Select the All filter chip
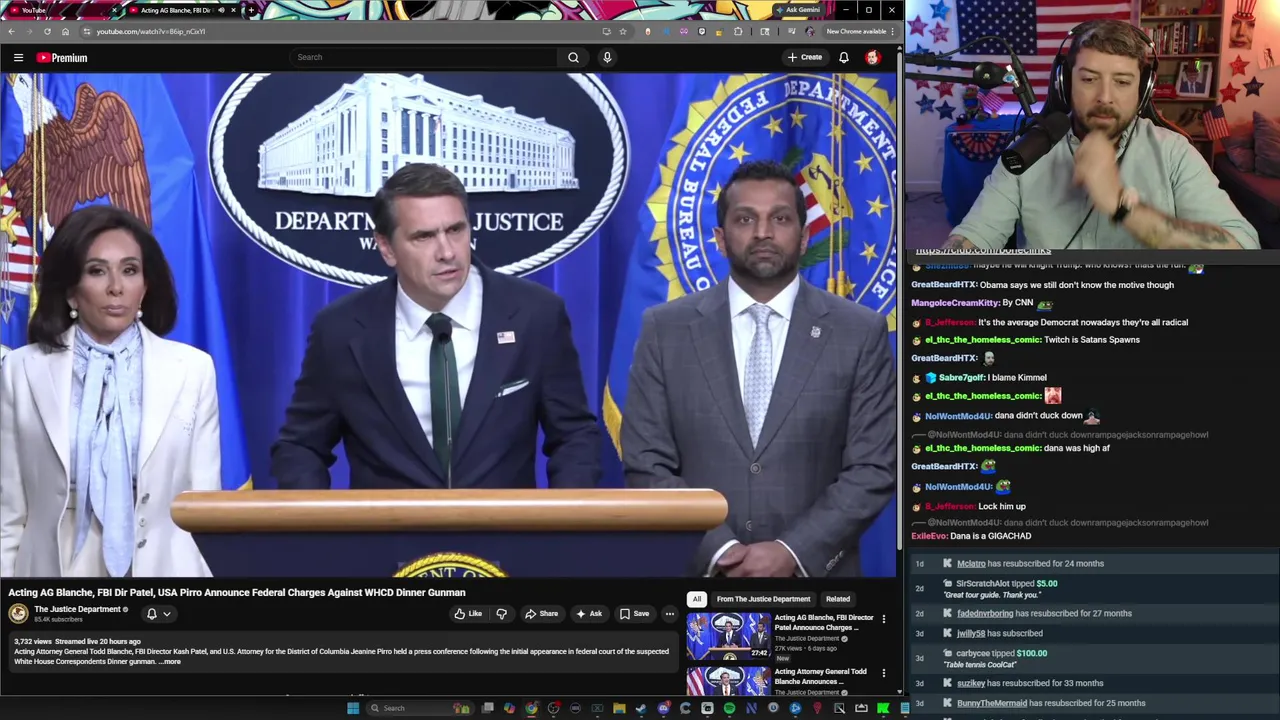Viewport: 1280px width, 720px height. tap(697, 599)
